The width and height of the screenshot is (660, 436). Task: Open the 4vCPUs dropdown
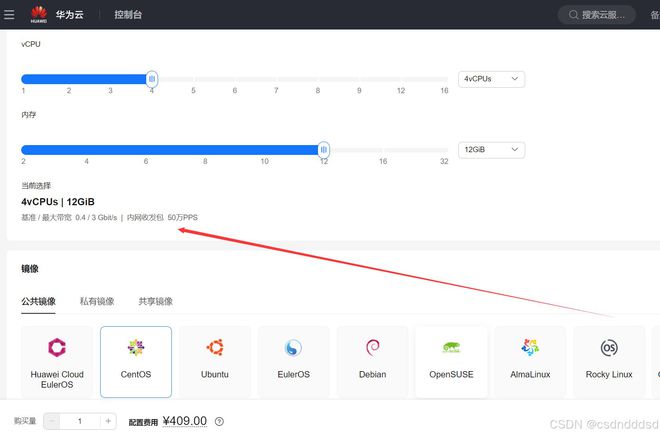tap(491, 79)
